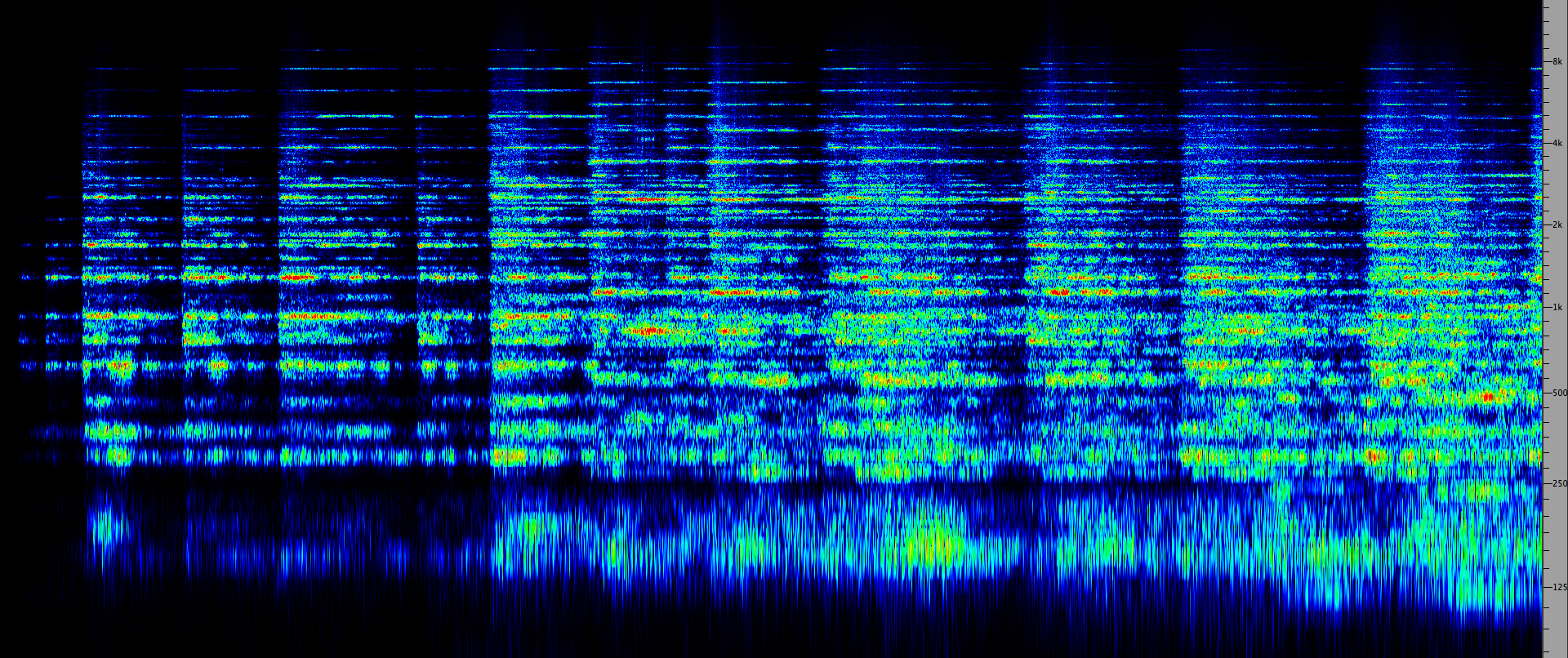Click the 250 label on the frequency axis
This screenshot has width=1568, height=658.
(1558, 483)
